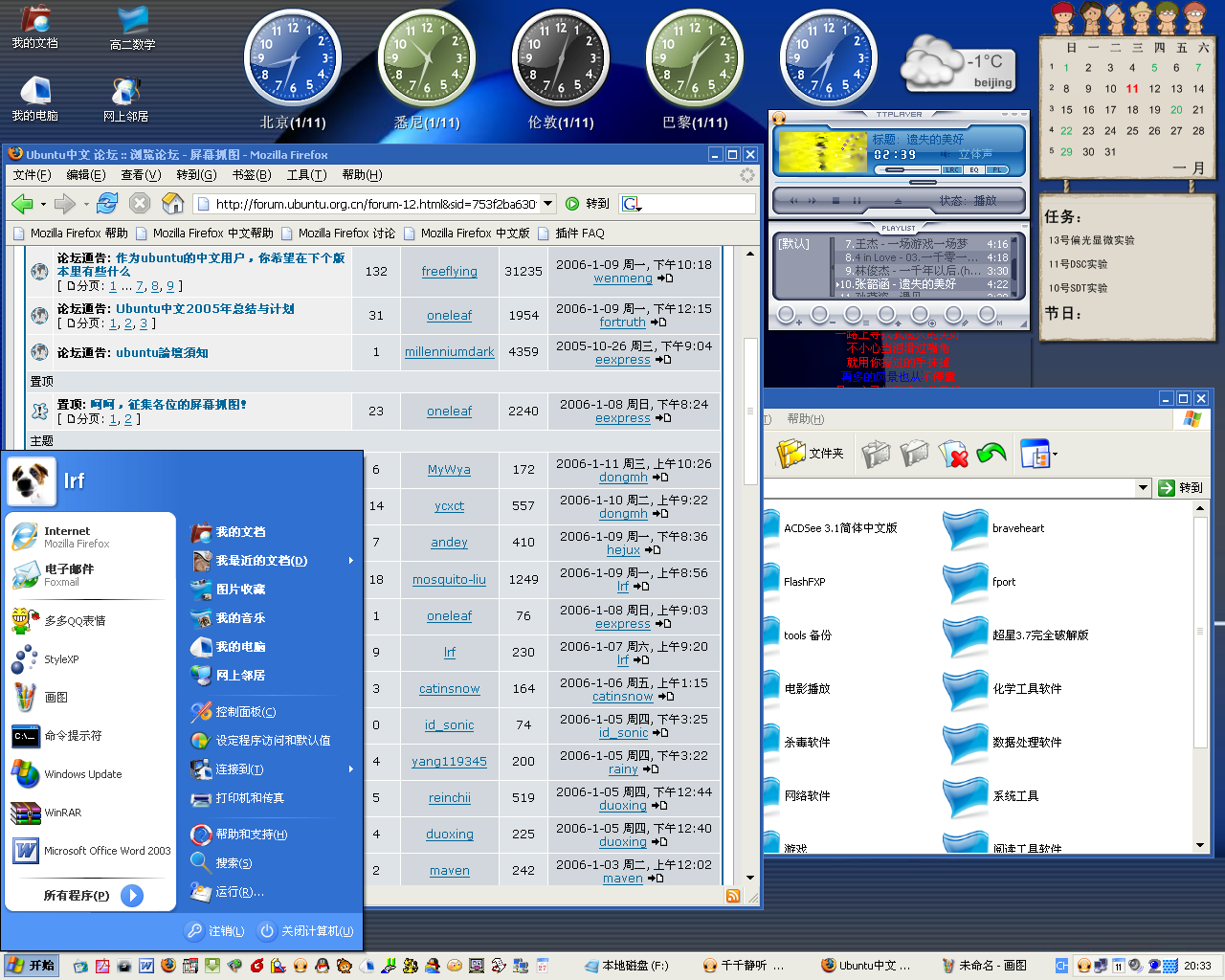The height and width of the screenshot is (980, 1225).
Task: Open Explorer 帮助(H) menu
Action: pyautogui.click(x=805, y=419)
